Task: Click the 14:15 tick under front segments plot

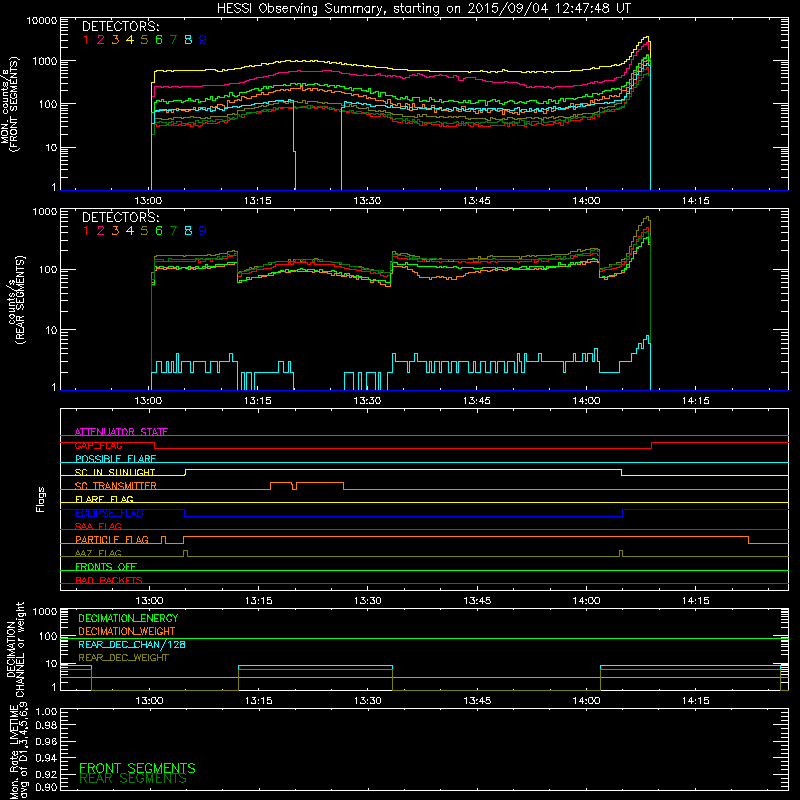Action: click(x=695, y=201)
